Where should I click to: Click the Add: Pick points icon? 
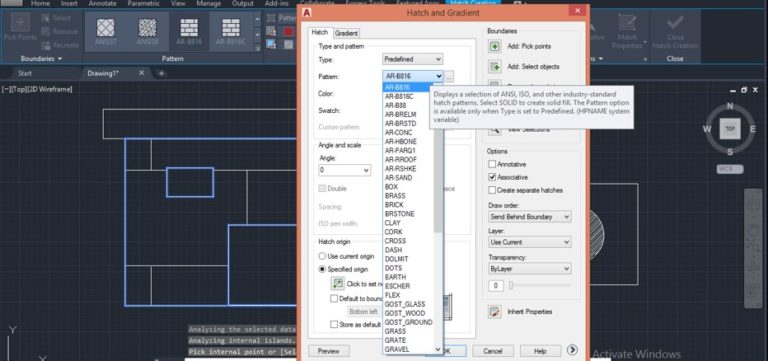(x=495, y=46)
